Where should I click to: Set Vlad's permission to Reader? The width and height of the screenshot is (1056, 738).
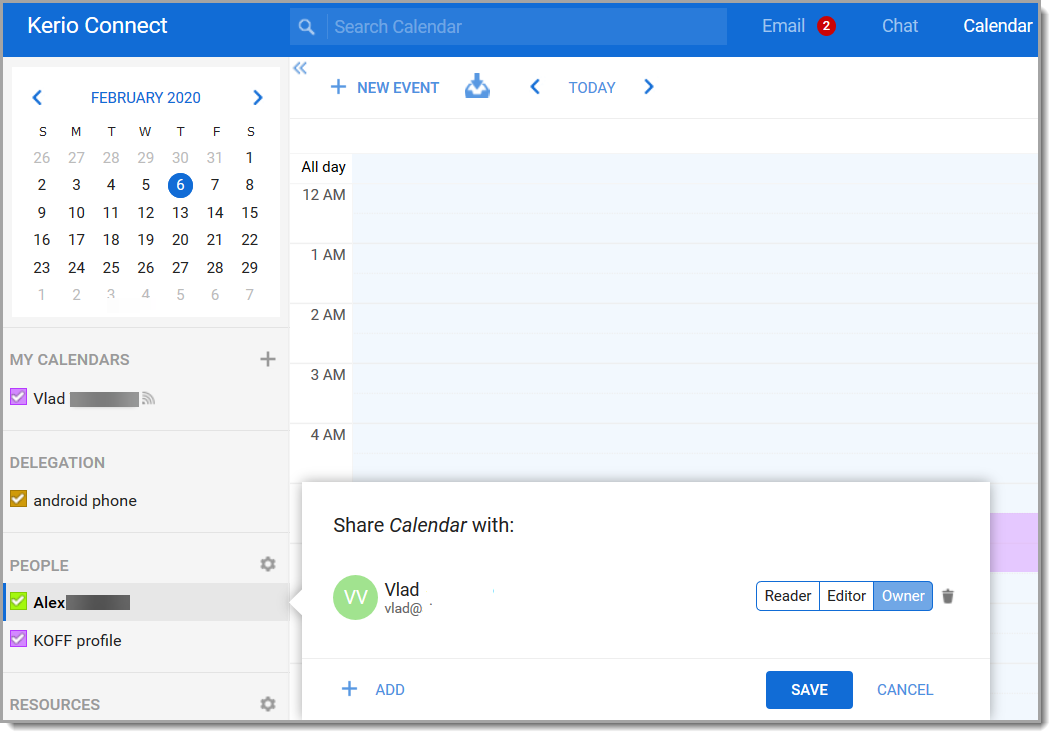tap(788, 596)
